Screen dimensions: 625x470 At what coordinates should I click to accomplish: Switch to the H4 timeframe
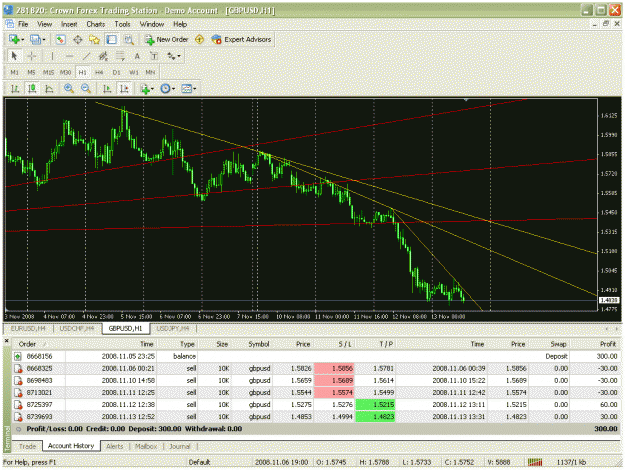pyautogui.click(x=99, y=72)
